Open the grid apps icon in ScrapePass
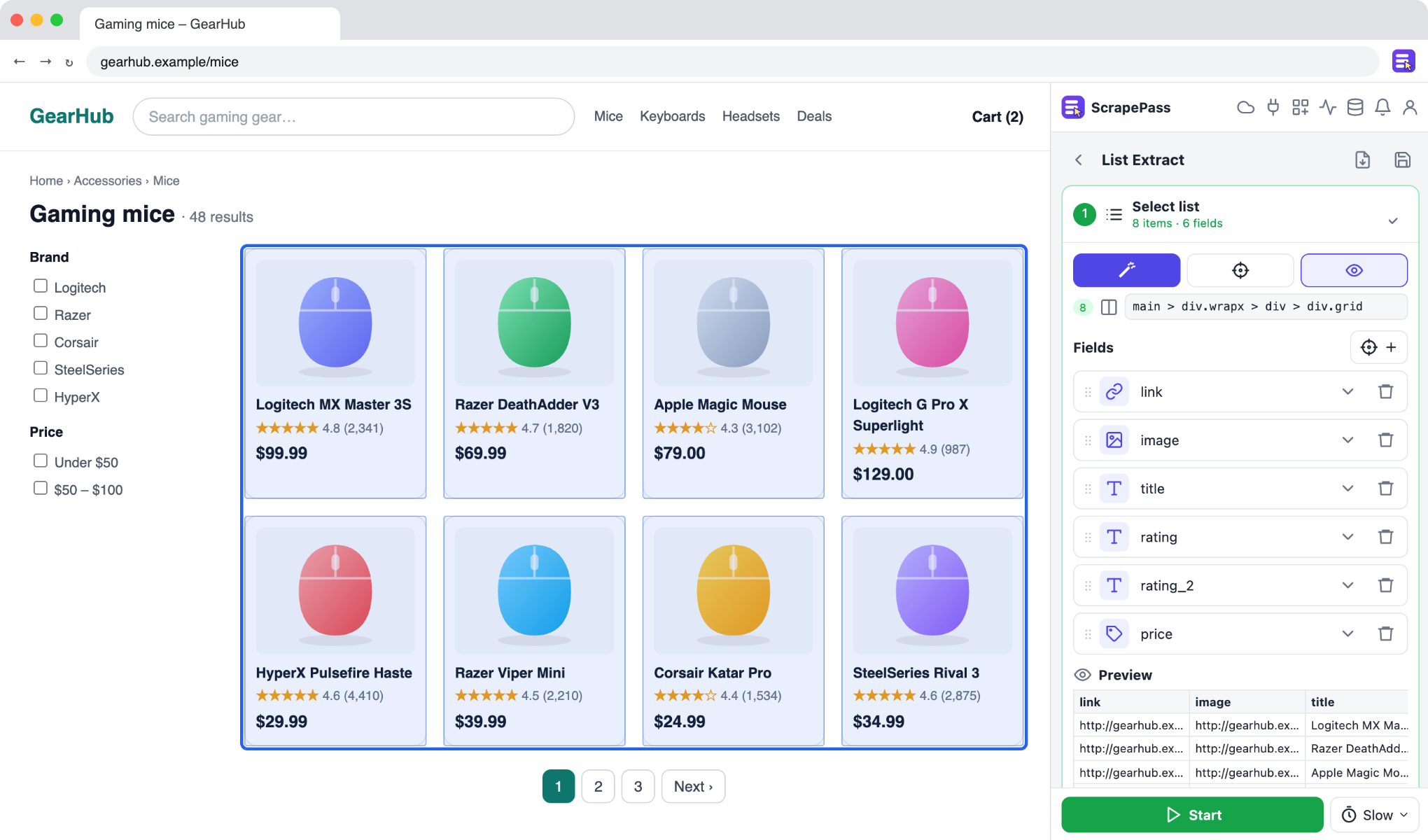 click(x=1301, y=108)
